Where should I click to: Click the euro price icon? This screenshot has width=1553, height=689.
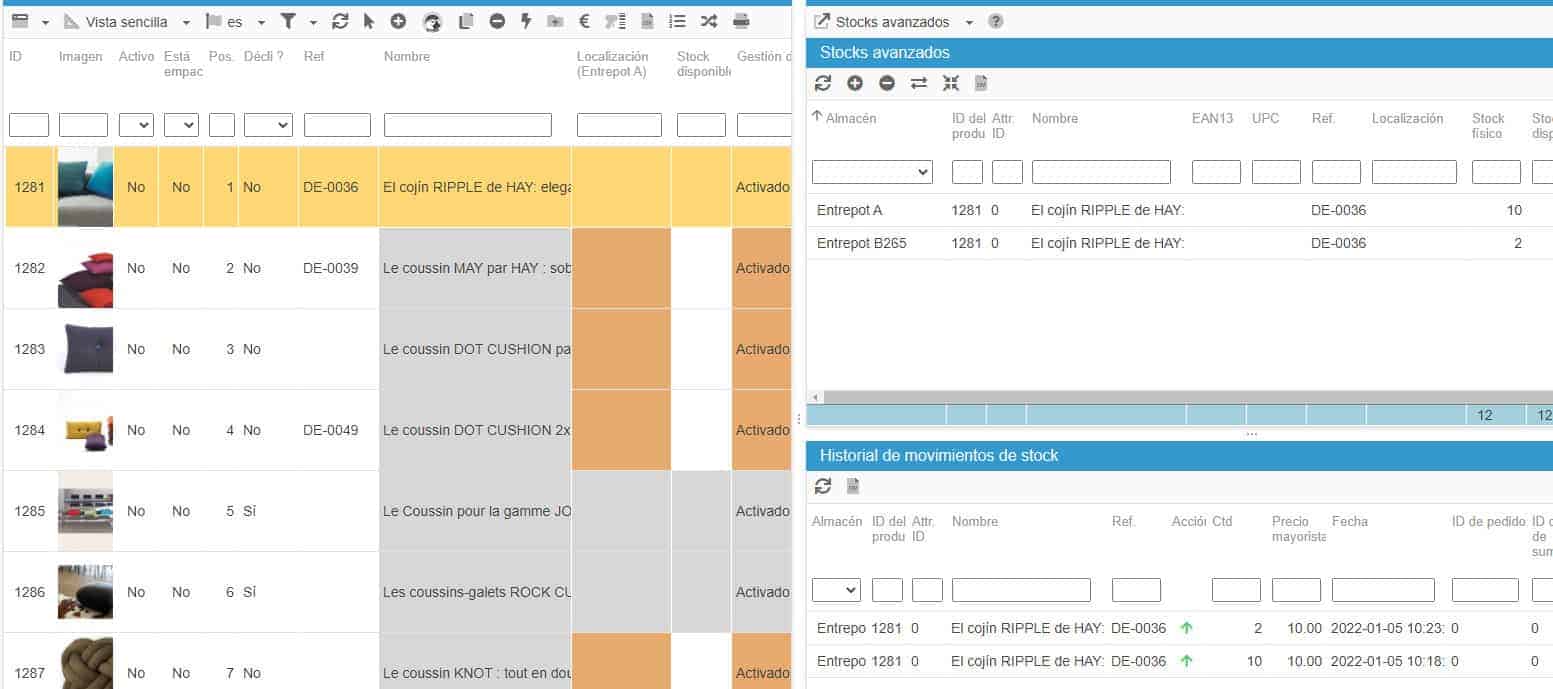tap(585, 21)
